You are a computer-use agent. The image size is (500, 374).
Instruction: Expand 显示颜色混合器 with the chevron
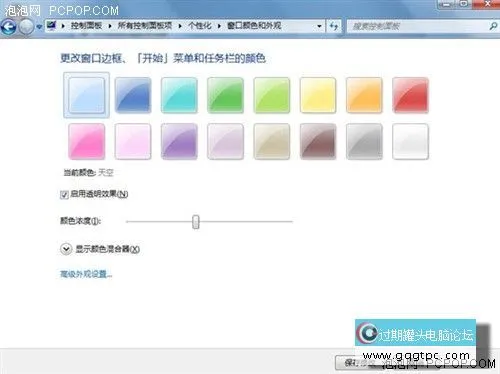[66, 249]
